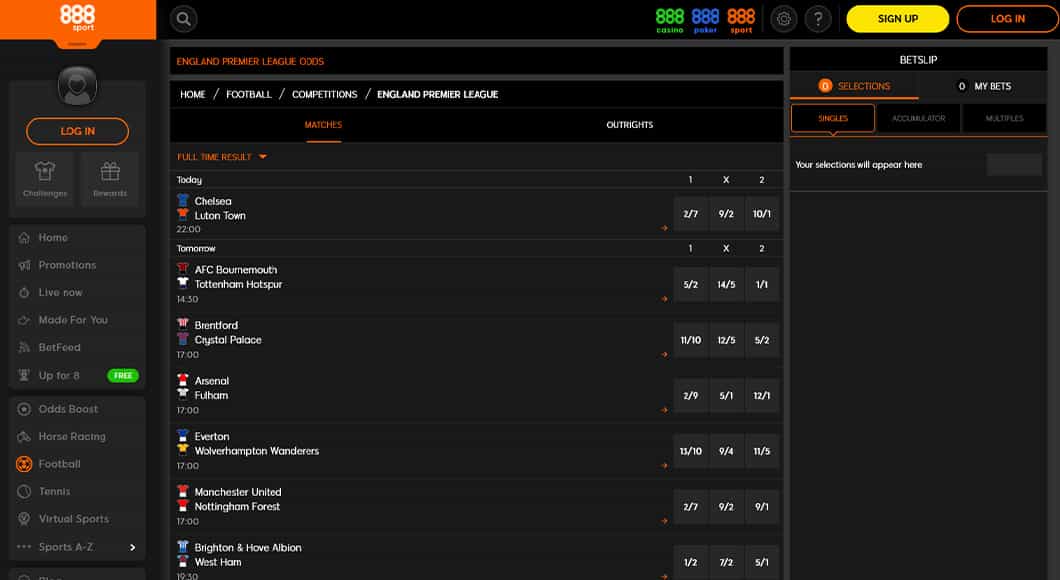This screenshot has width=1060, height=580.
Task: Open Up for 8 free game
Action: 78,375
